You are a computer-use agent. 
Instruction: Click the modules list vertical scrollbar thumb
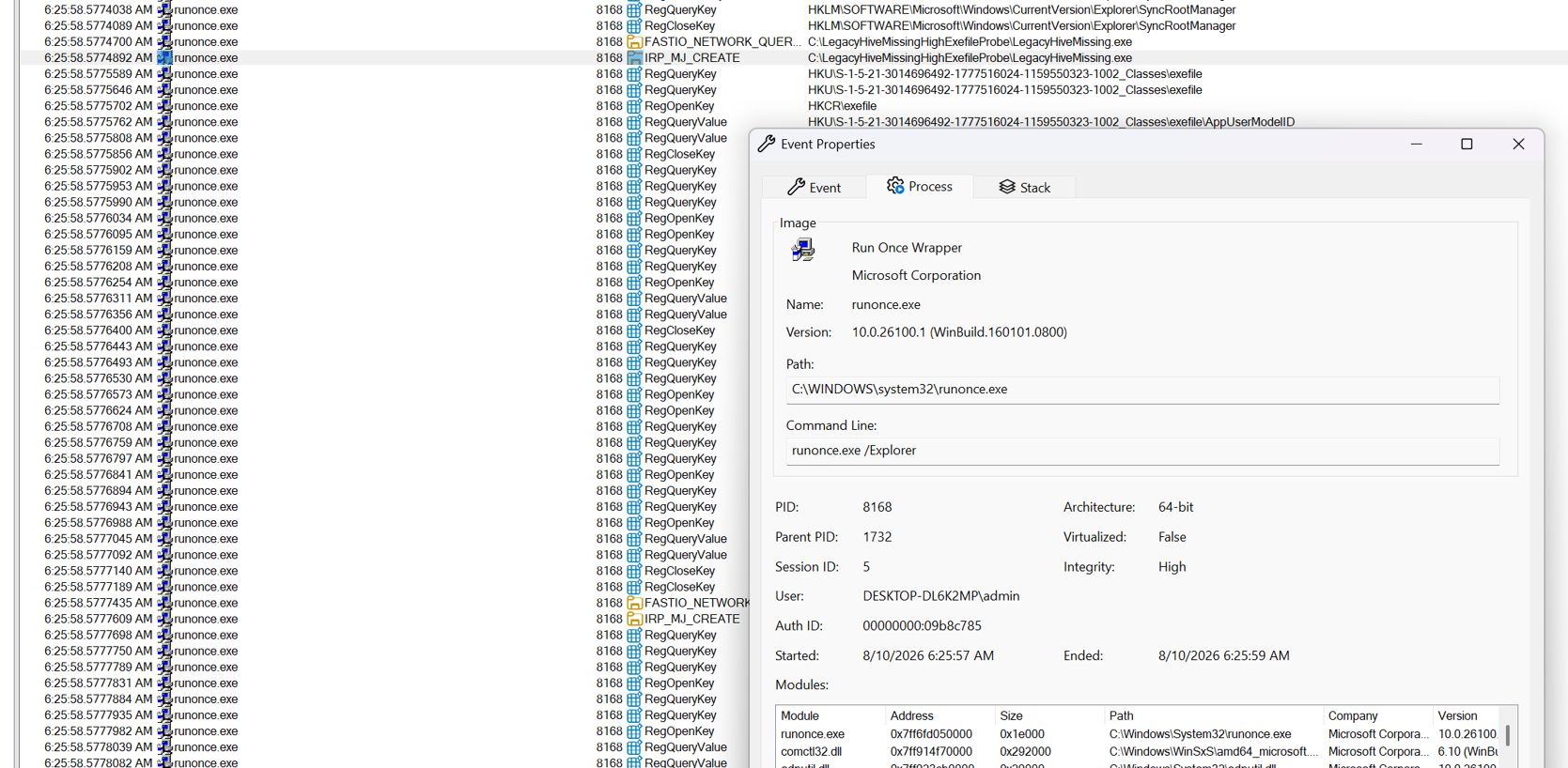click(x=1508, y=735)
